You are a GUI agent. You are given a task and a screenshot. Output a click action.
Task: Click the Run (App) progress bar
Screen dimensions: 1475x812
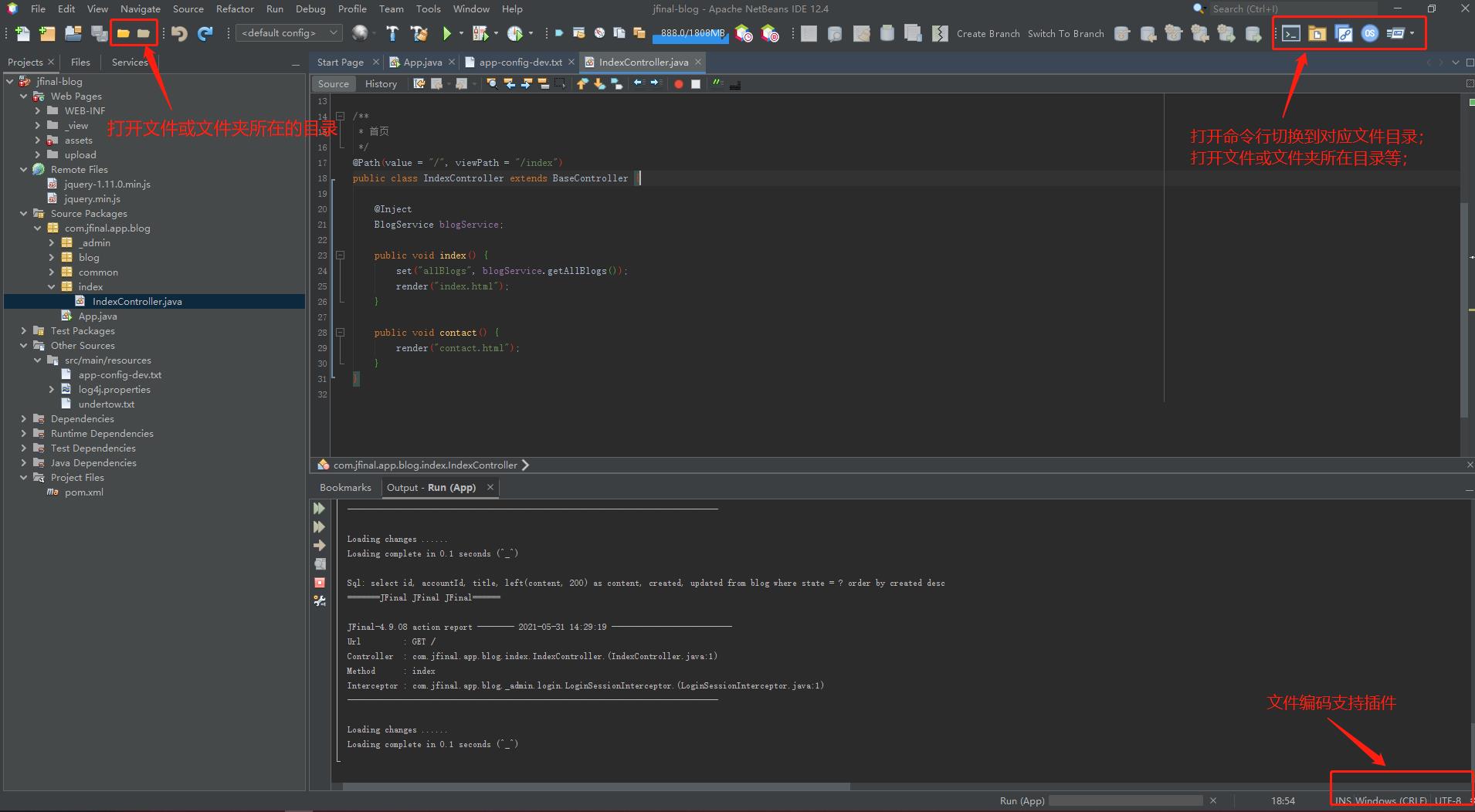point(1126,800)
